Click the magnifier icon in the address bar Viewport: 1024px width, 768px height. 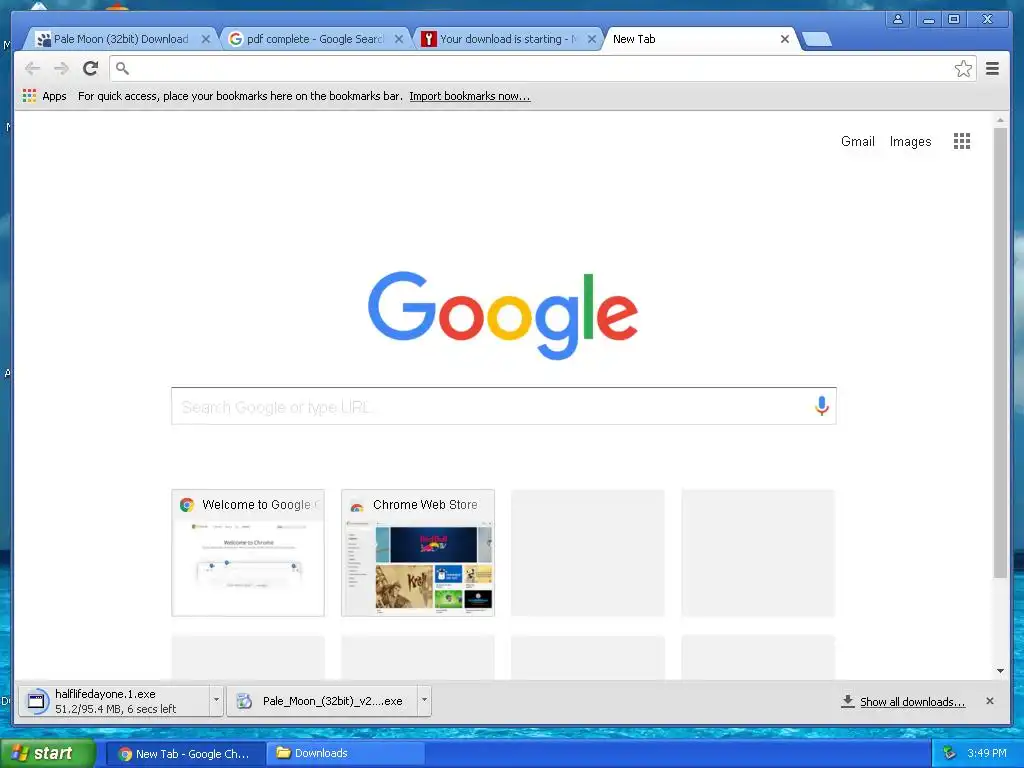point(122,69)
